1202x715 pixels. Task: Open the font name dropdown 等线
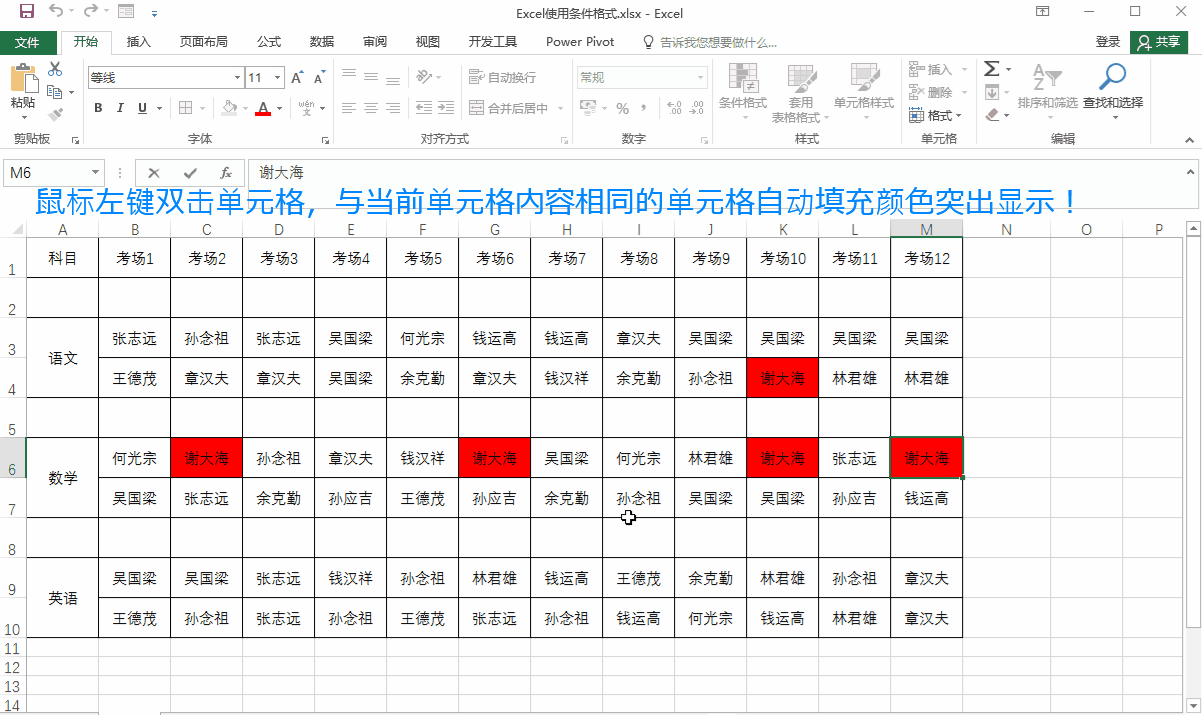pos(237,77)
